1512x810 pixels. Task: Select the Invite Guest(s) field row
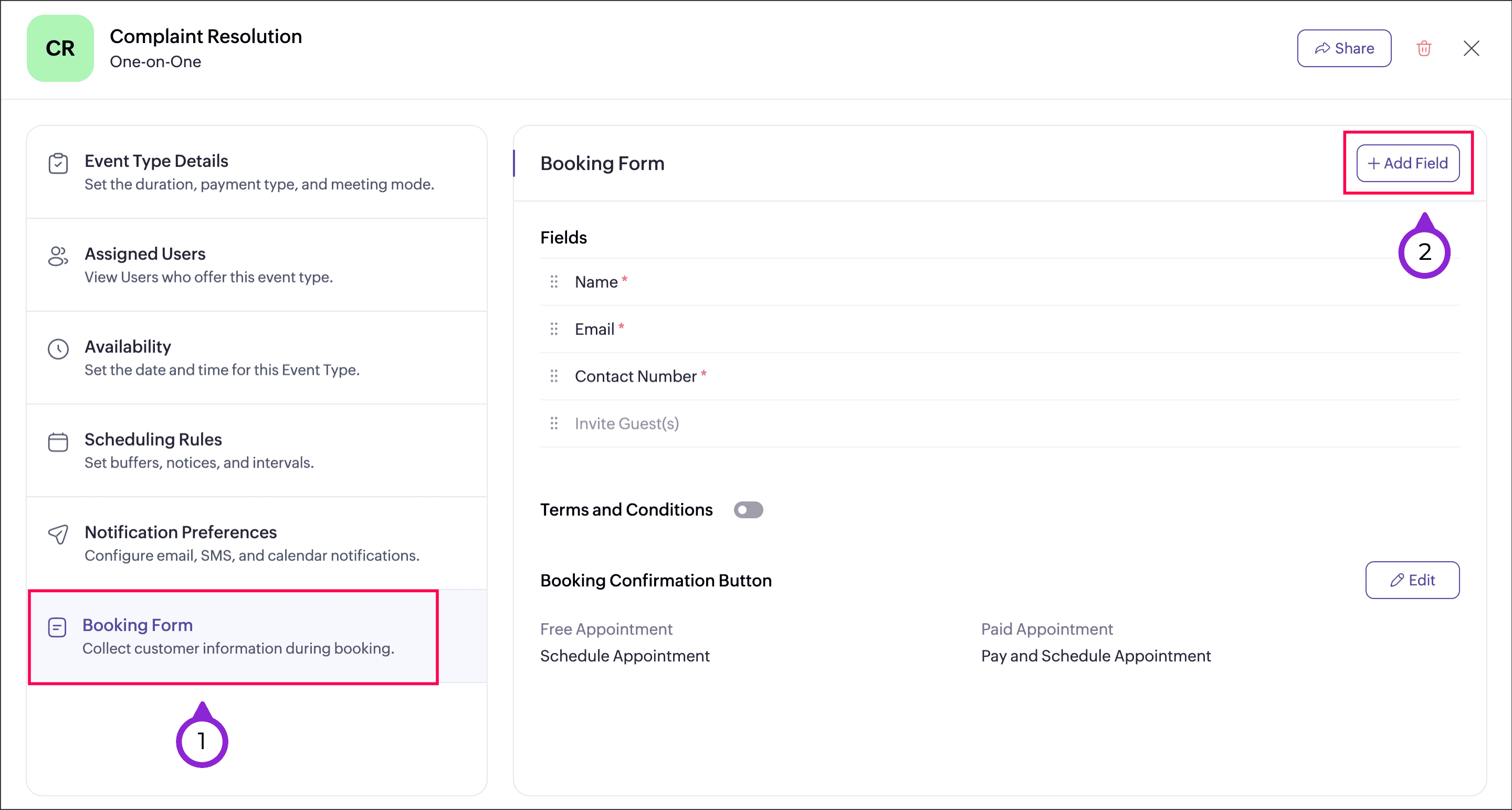[626, 424]
